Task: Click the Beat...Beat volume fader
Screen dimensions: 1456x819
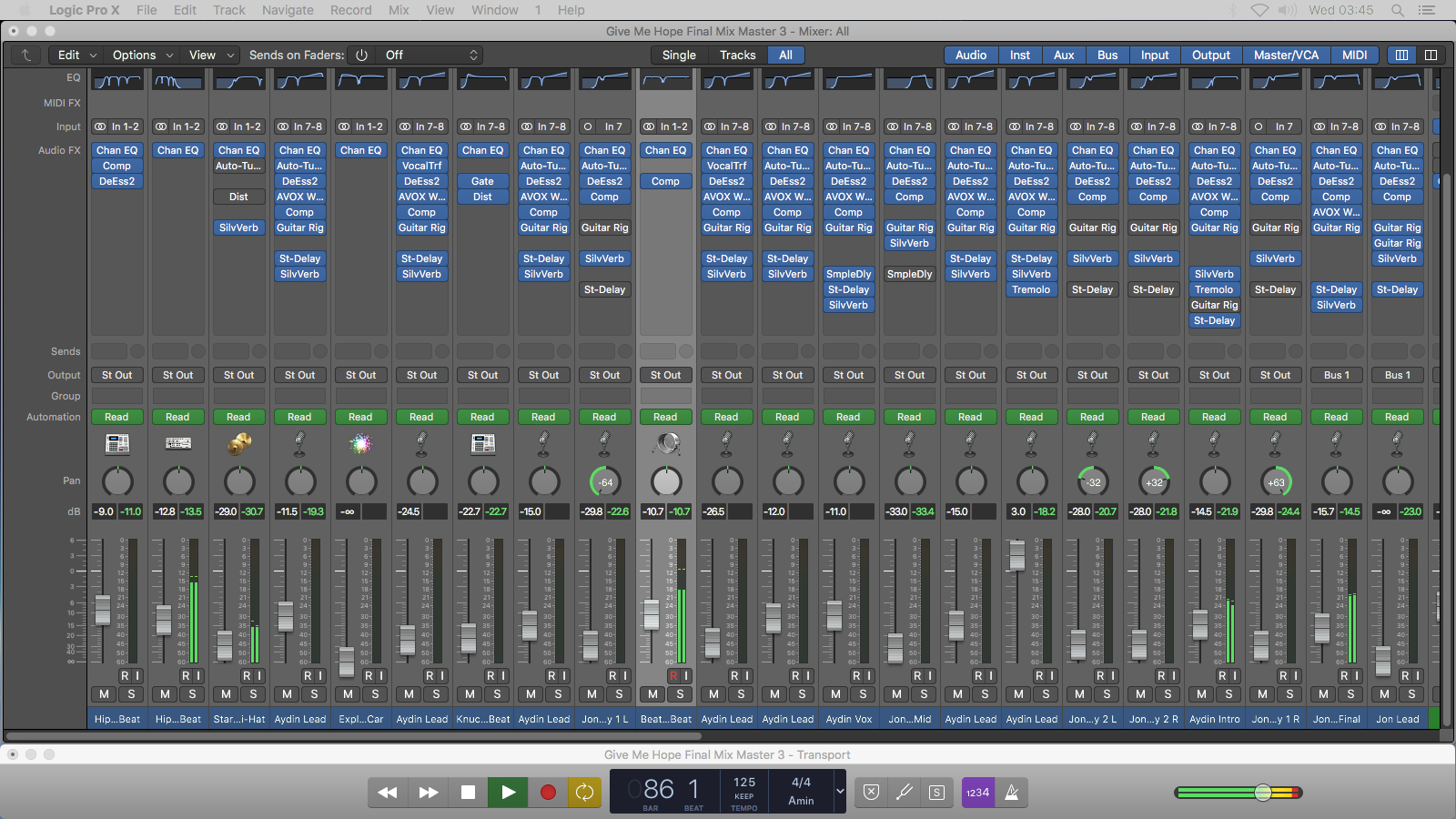Action: click(652, 614)
